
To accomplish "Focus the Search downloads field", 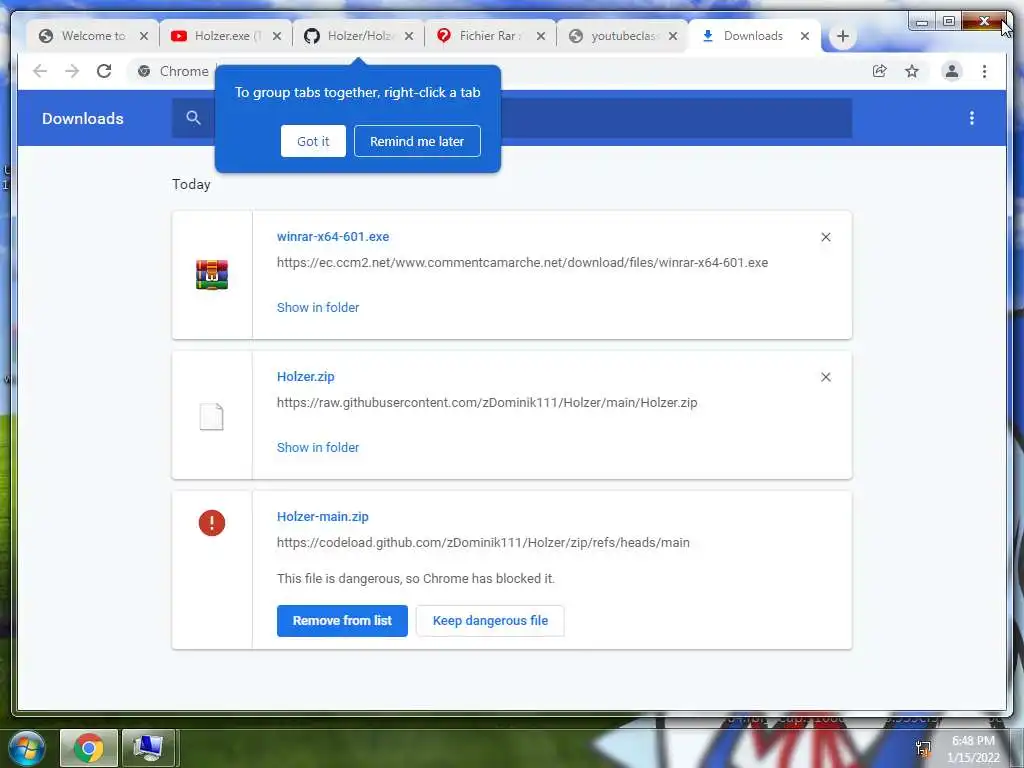I will click(512, 118).
